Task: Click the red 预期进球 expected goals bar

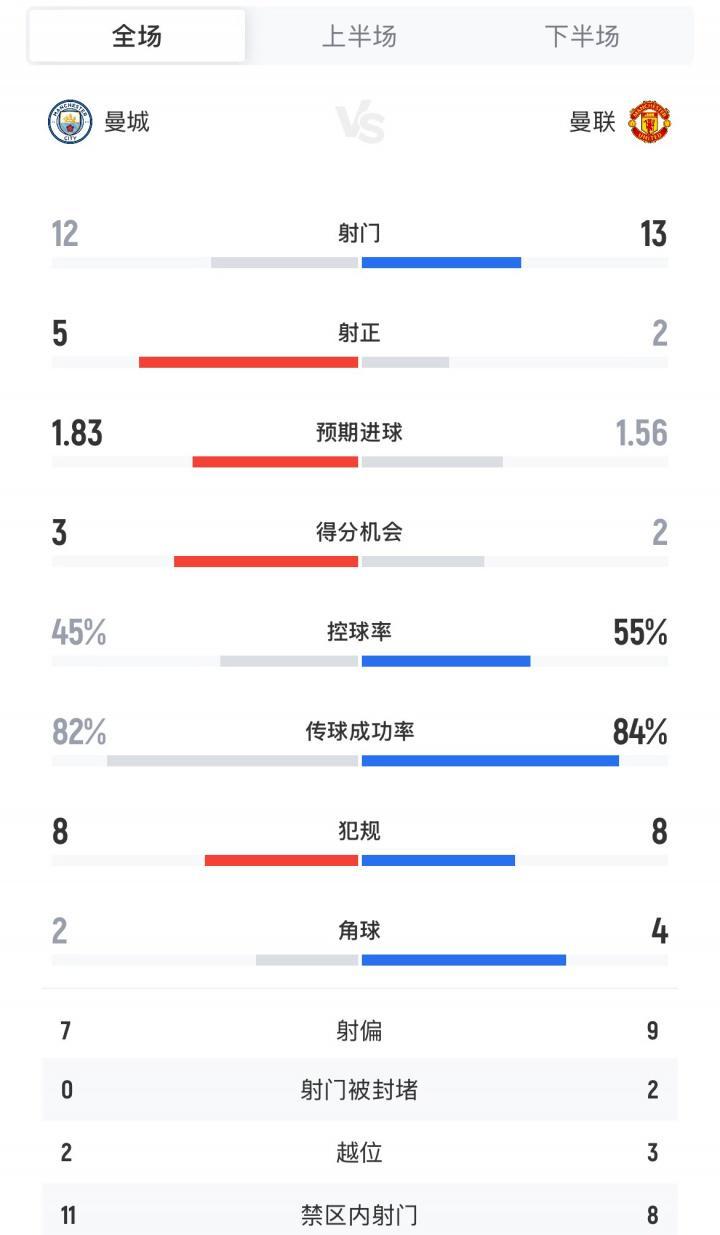Action: (x=275, y=462)
